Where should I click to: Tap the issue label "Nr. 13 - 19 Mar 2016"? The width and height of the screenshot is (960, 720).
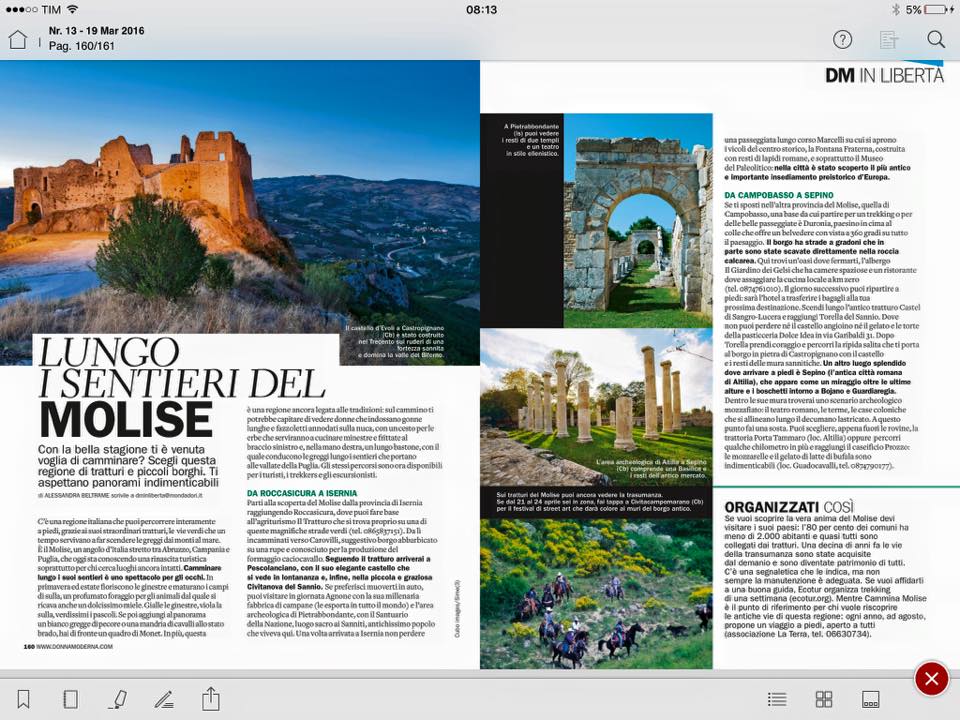97,31
